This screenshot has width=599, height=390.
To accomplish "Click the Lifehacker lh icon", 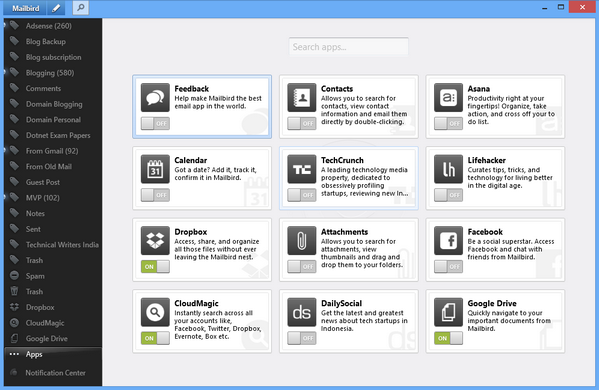I will tap(448, 169).
